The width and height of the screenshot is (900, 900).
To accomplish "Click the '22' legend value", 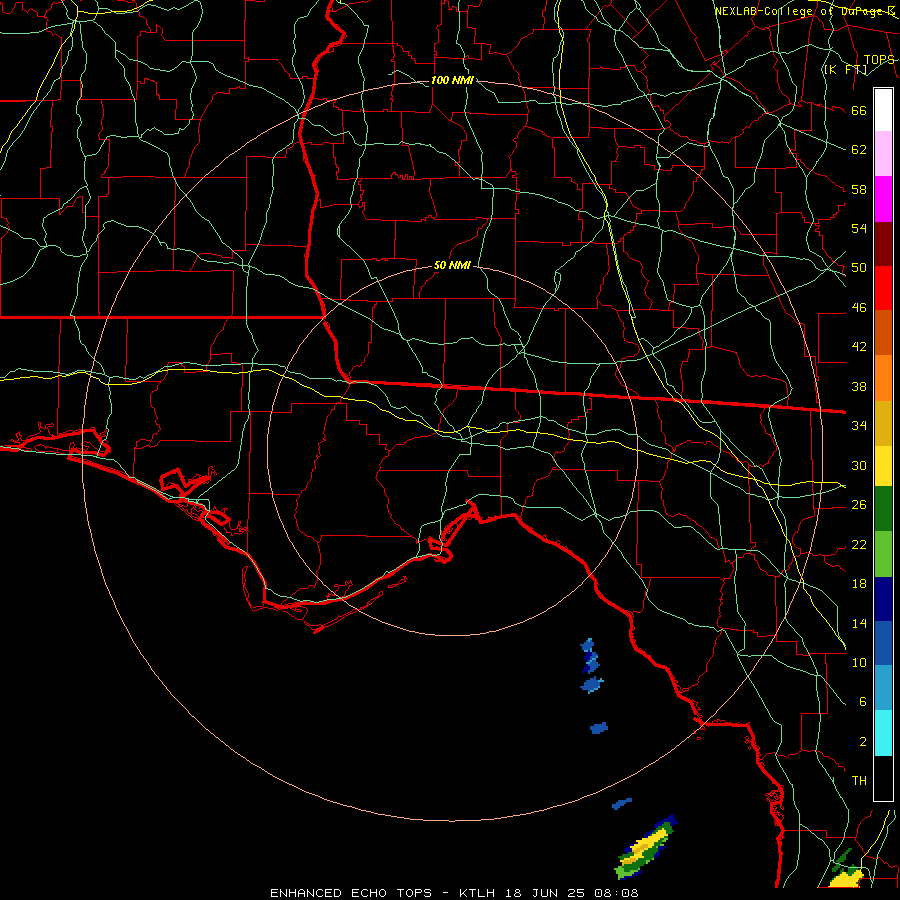I will 859,545.
